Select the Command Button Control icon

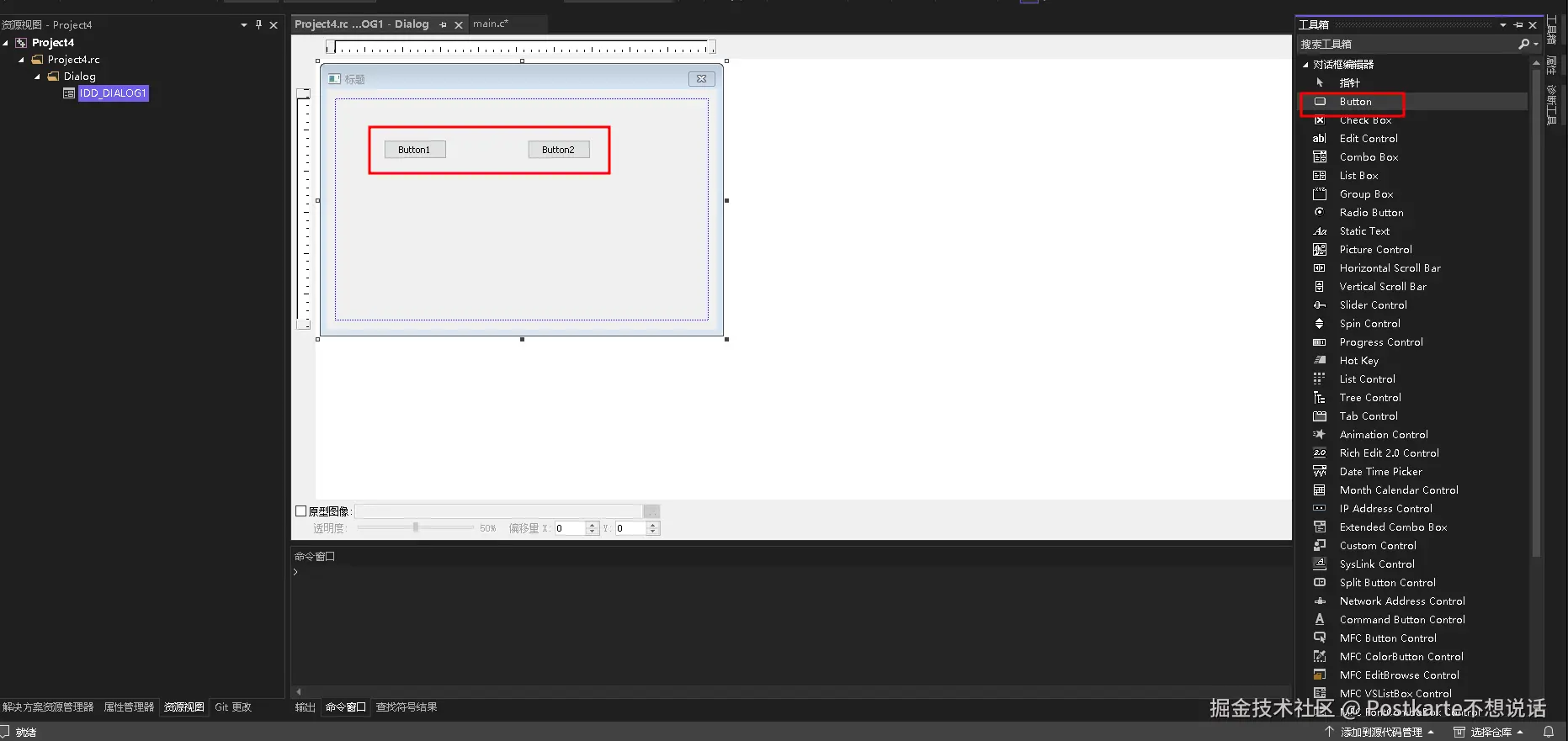pos(1320,619)
